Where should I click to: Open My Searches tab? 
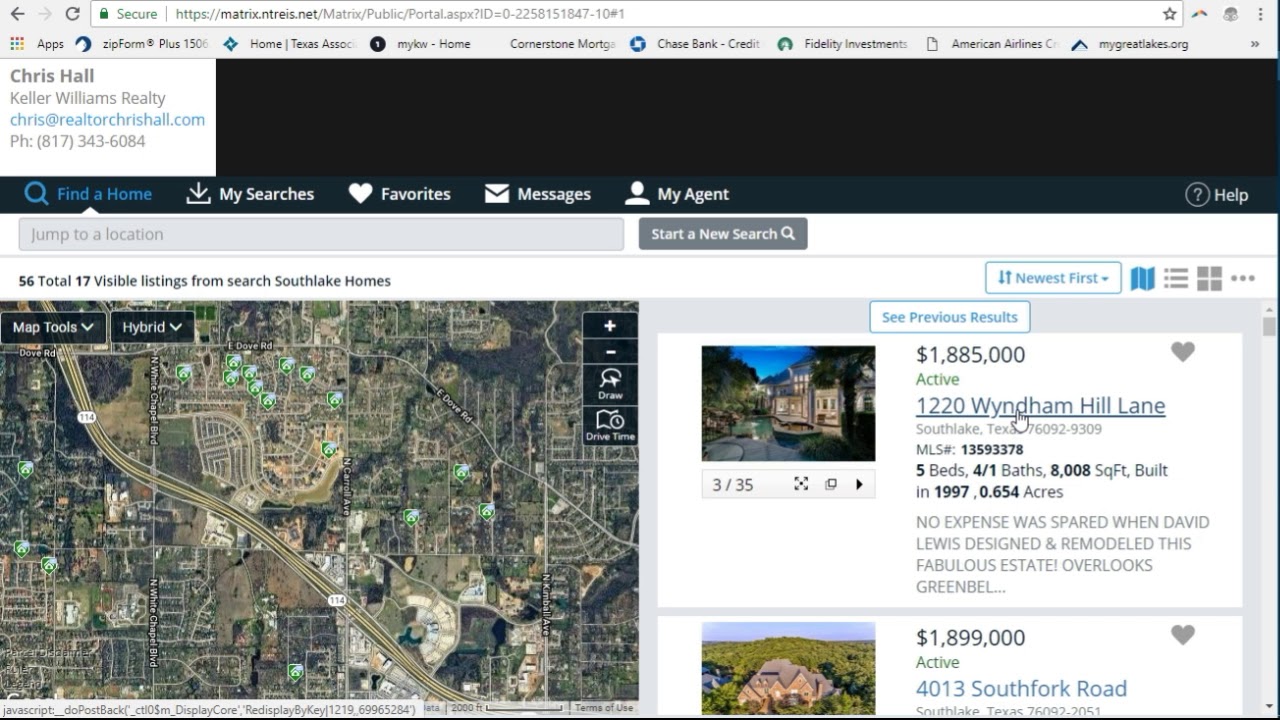(x=250, y=194)
